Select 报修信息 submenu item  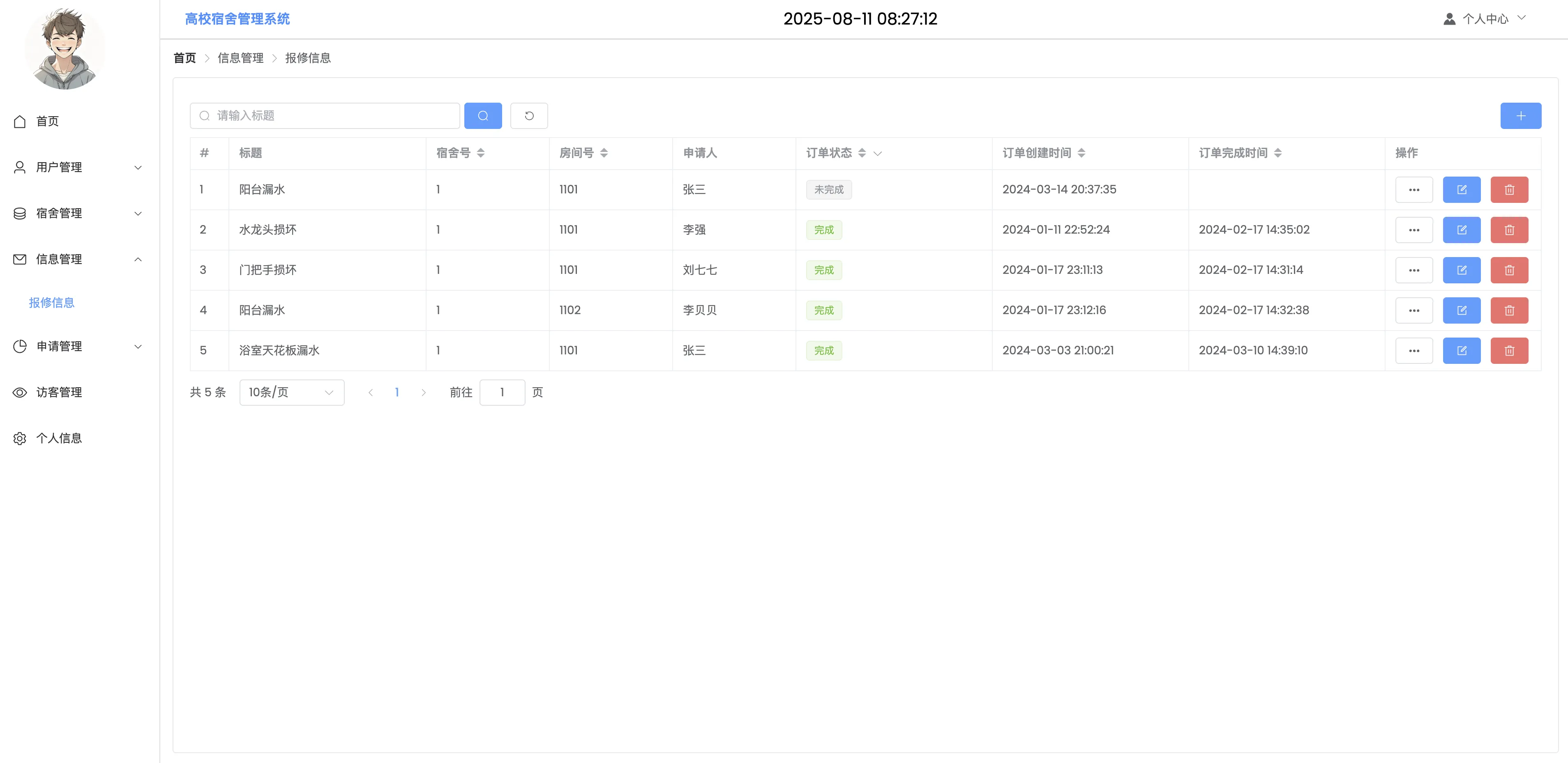[x=52, y=302]
